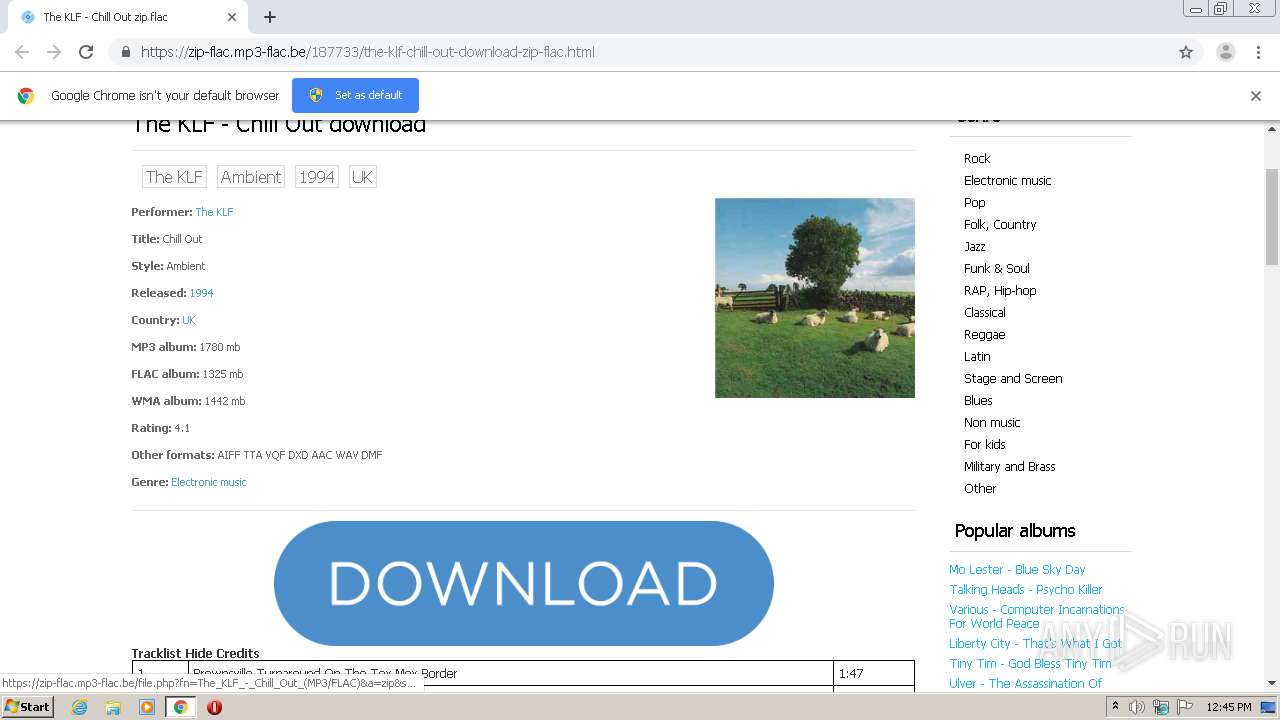1280x720 pixels.
Task: Select Funk & Soul genre
Action: tap(997, 268)
